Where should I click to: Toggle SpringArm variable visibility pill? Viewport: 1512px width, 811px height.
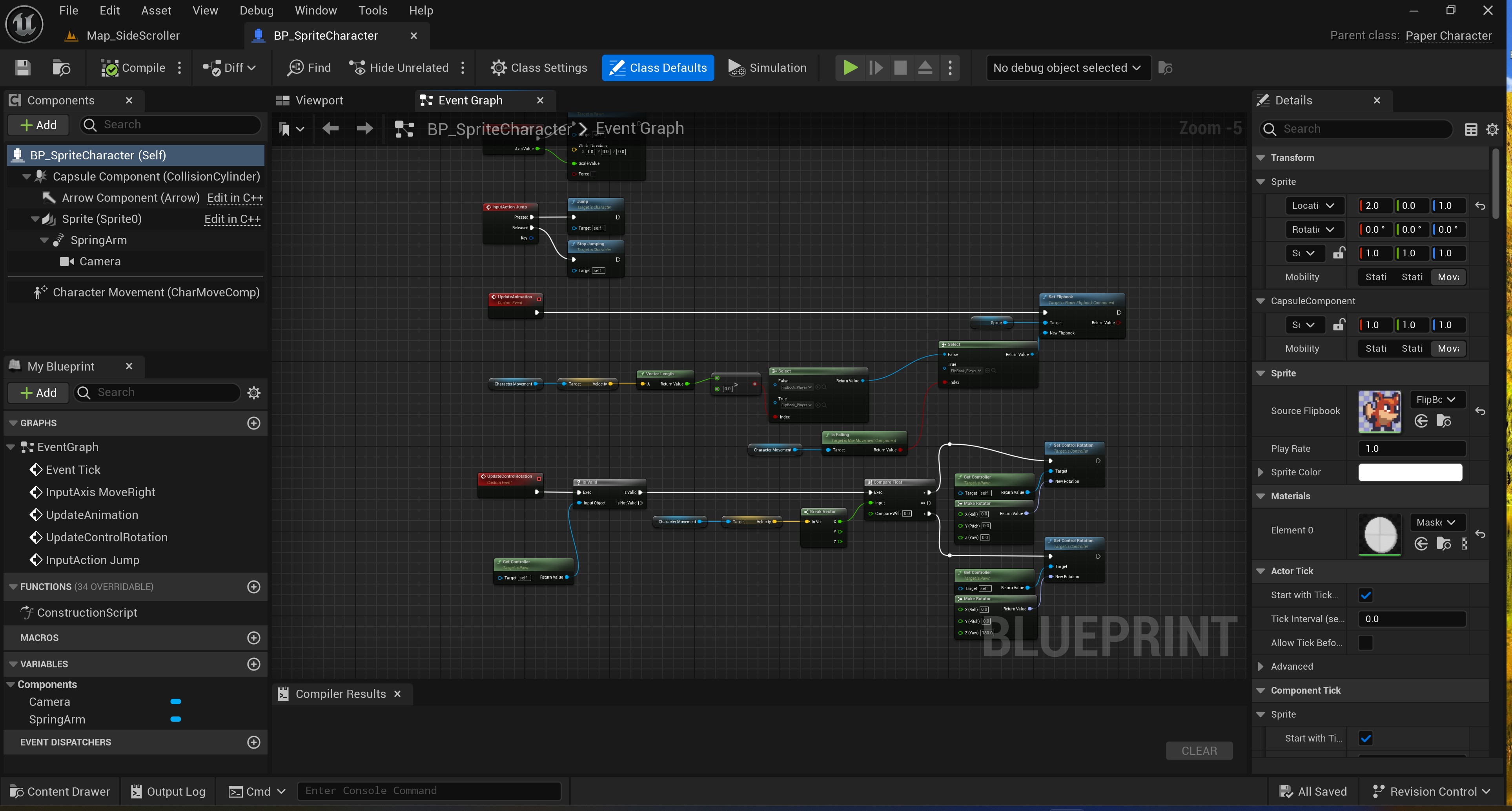175,720
